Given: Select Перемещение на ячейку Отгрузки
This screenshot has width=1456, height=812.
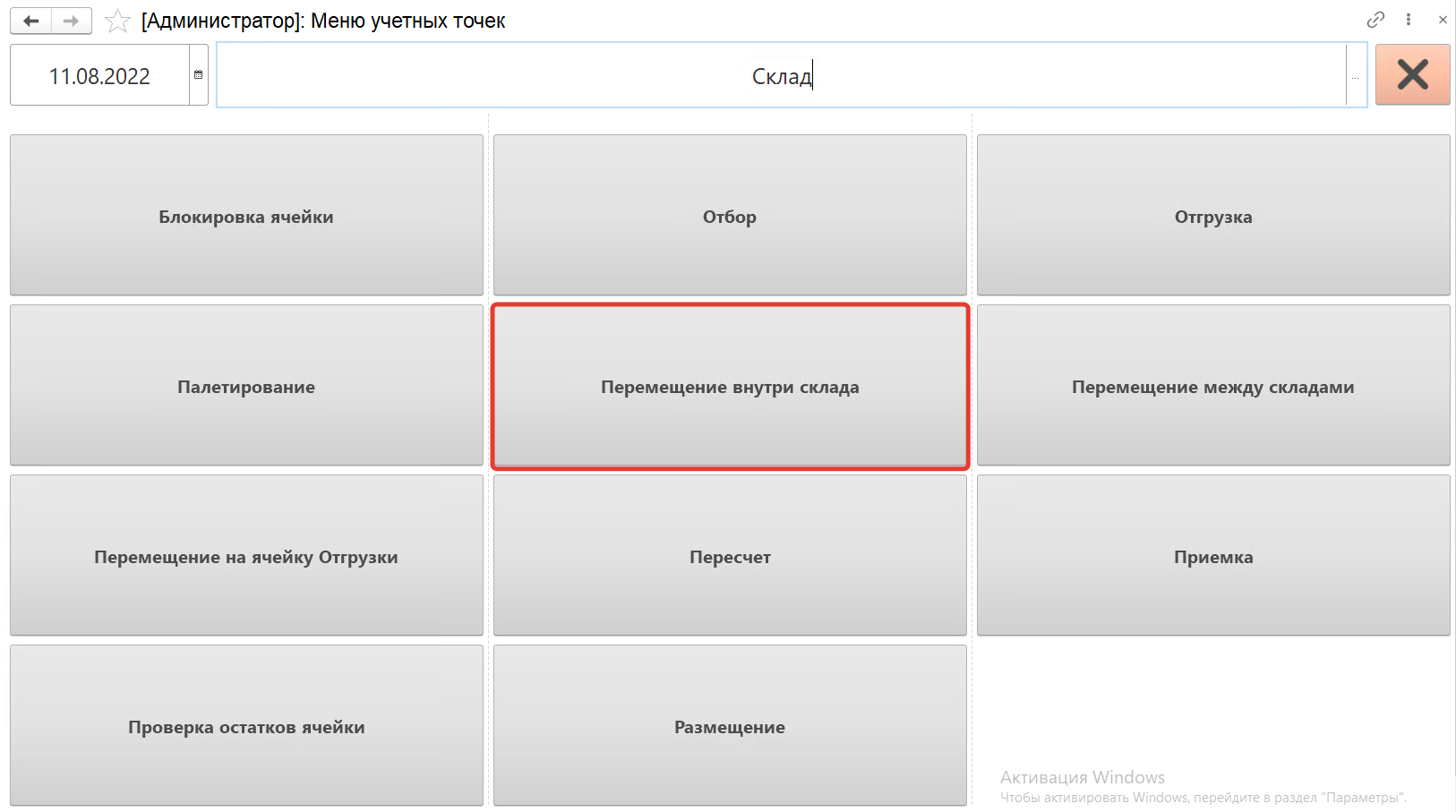Looking at the screenshot, I should 246,556.
